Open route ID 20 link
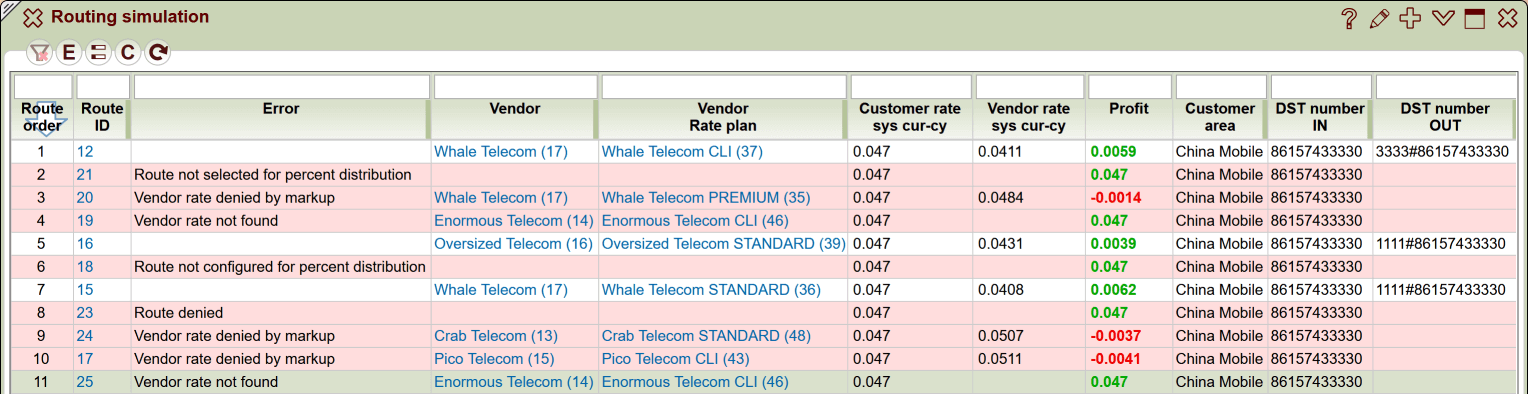Screen dimensions: 1528x394 click(85, 197)
